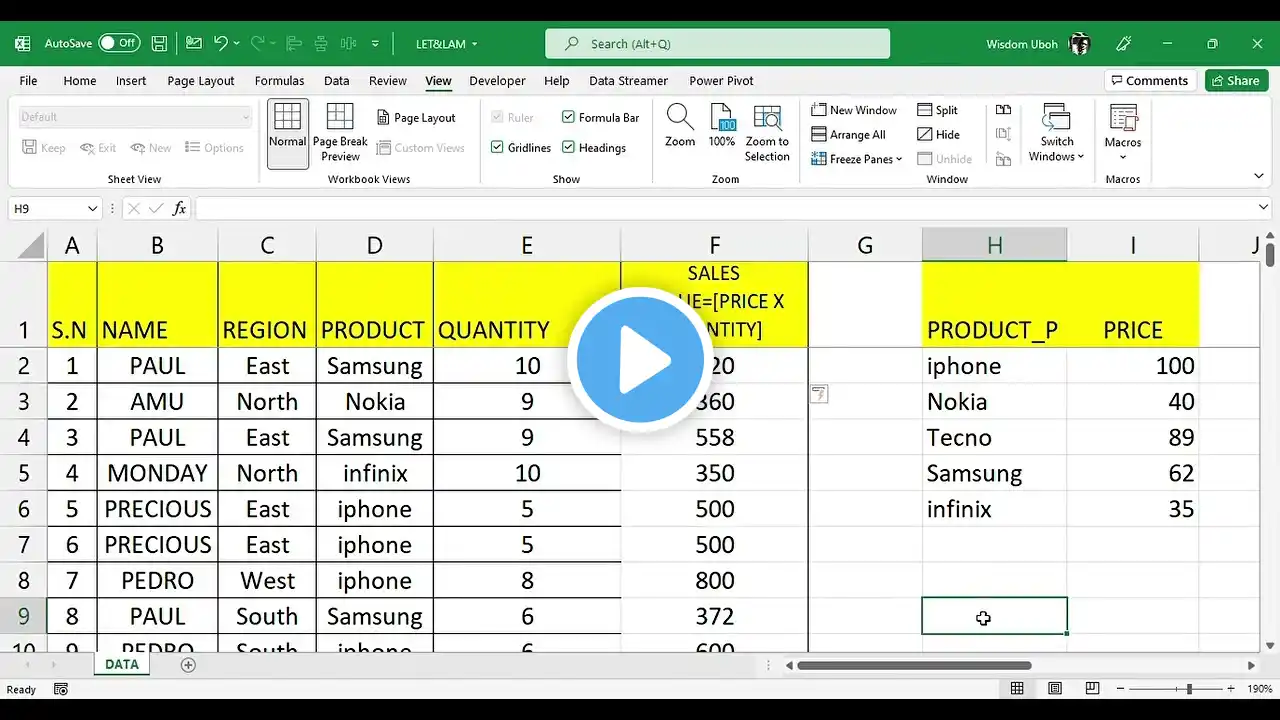The image size is (1280, 720).
Task: Click the Comments button
Action: click(1149, 81)
